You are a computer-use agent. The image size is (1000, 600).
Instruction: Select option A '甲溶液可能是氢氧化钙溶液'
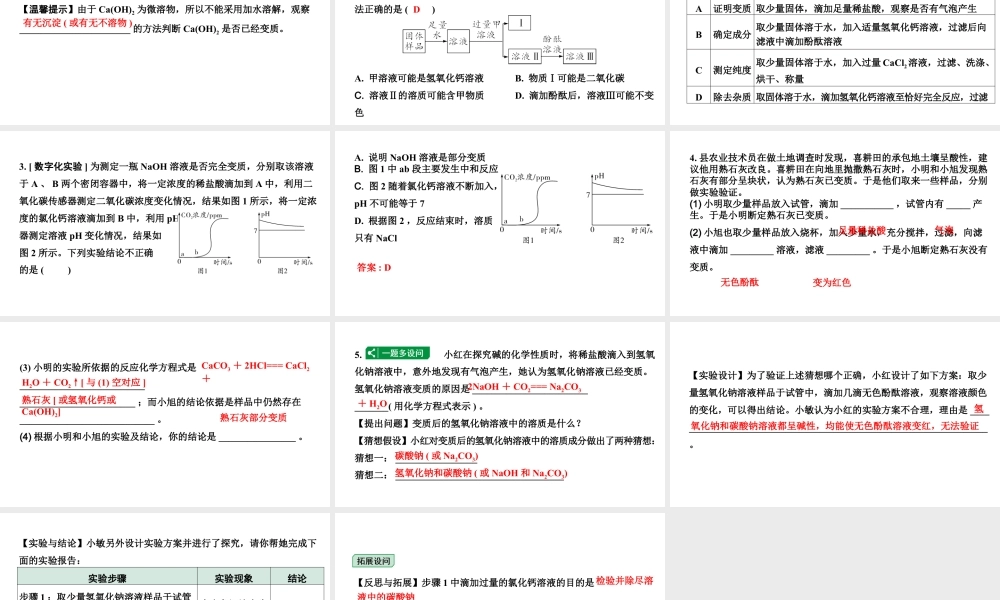417,77
